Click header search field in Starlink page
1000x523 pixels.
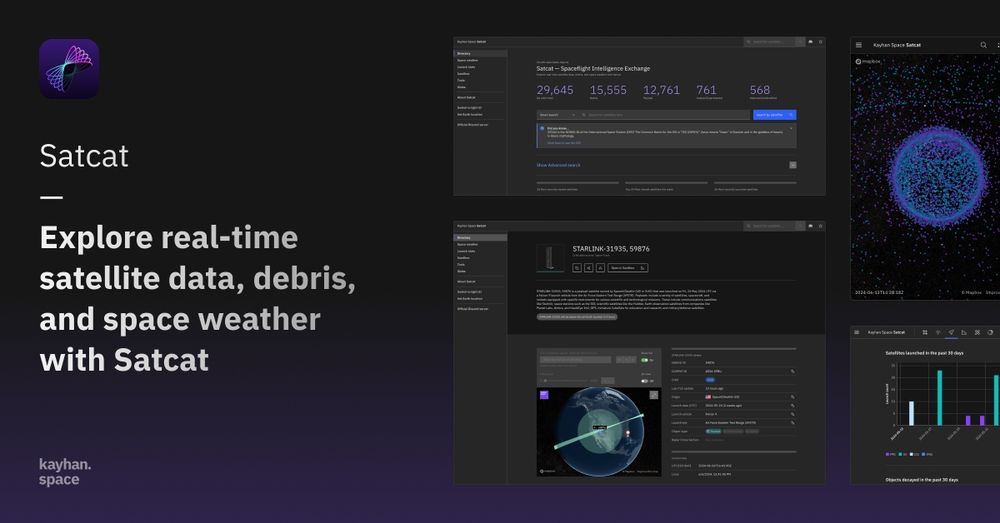coord(774,226)
